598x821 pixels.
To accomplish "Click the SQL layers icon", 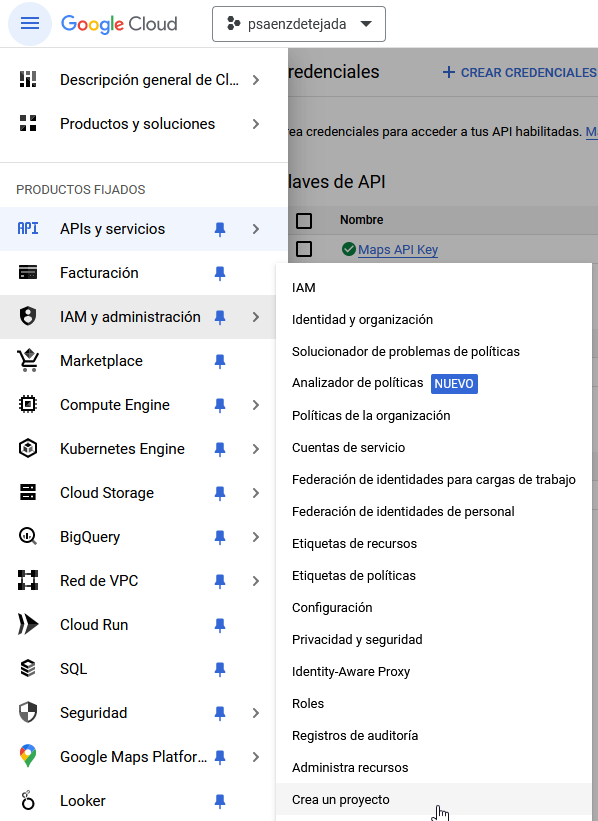I will [x=28, y=669].
